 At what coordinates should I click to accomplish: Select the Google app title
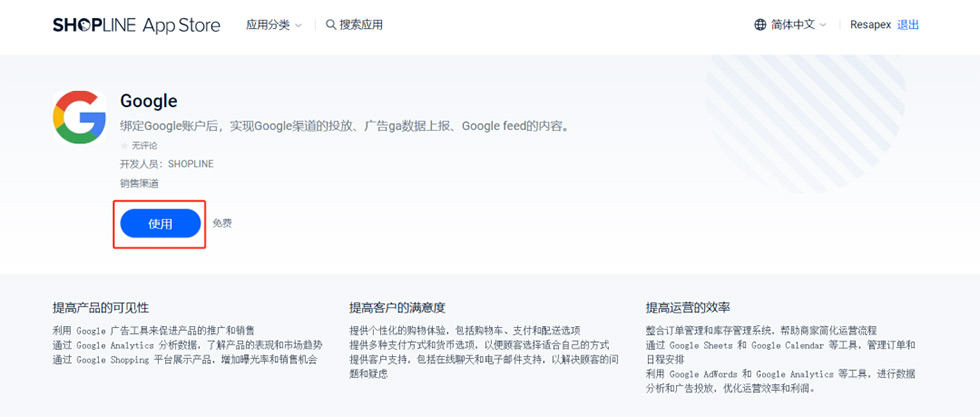(148, 101)
